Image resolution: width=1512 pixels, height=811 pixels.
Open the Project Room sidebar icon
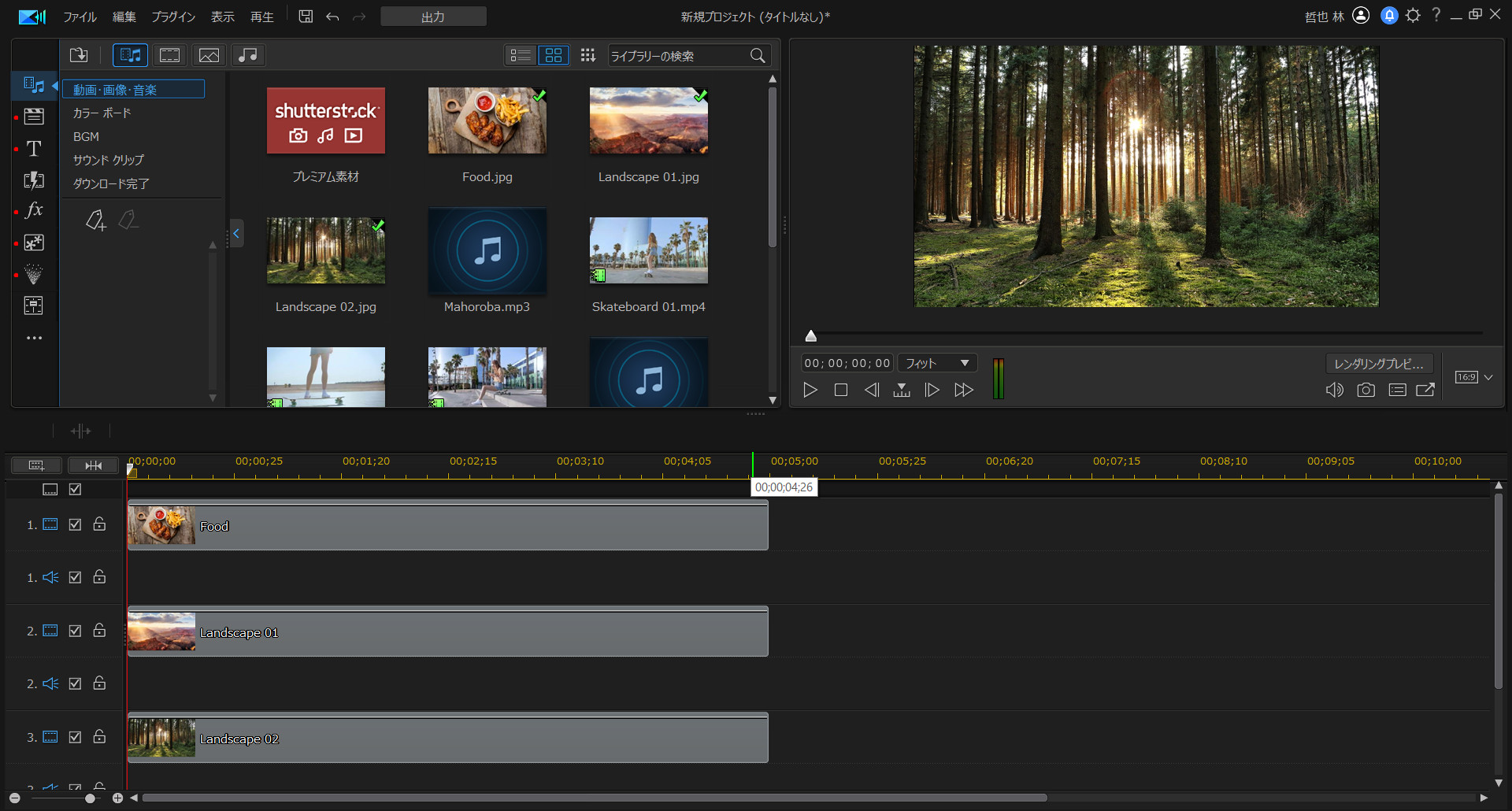pos(34,117)
